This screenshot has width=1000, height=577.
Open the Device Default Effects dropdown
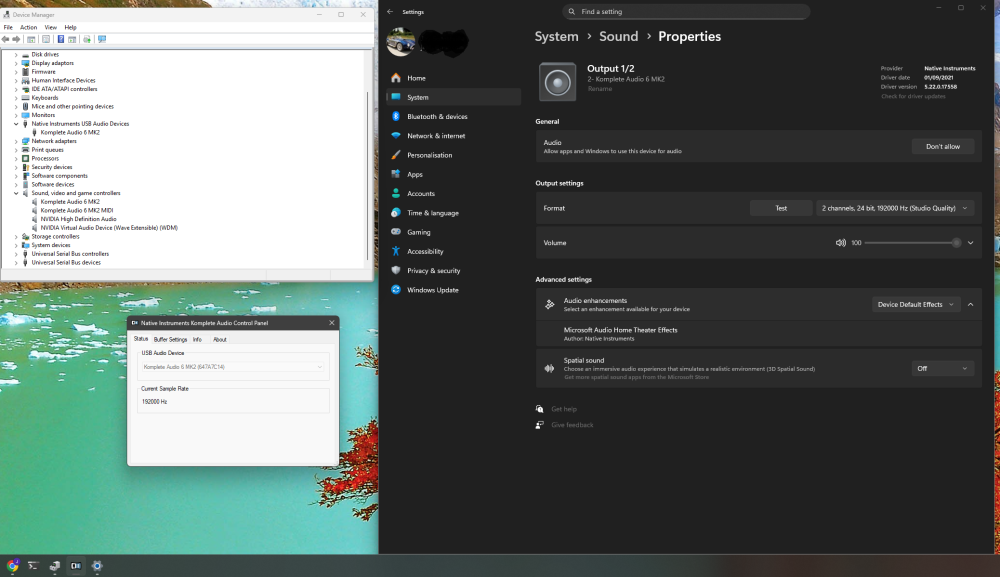[915, 305]
